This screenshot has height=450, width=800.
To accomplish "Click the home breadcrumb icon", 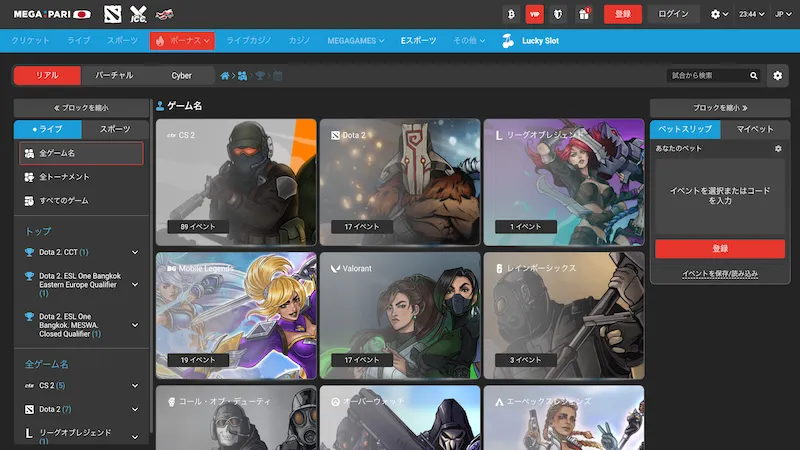I will coord(224,76).
